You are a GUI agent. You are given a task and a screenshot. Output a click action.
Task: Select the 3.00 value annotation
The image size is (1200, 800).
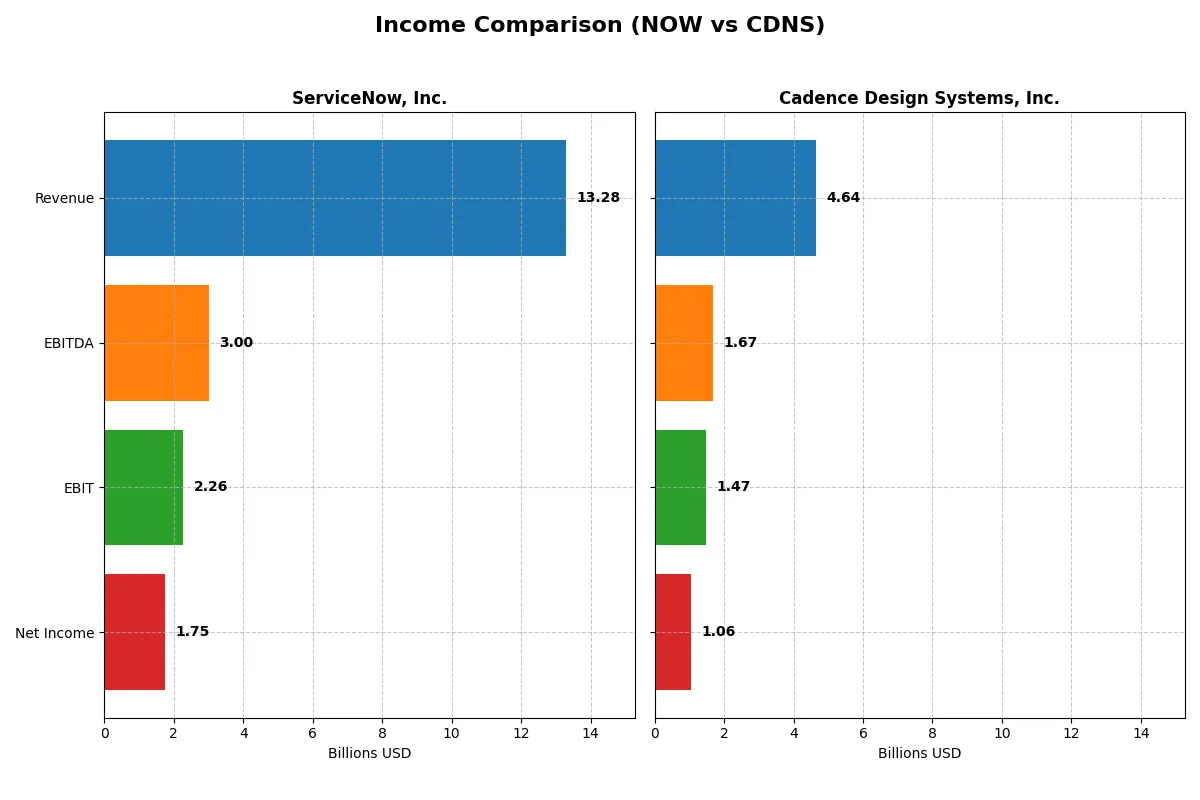[238, 342]
